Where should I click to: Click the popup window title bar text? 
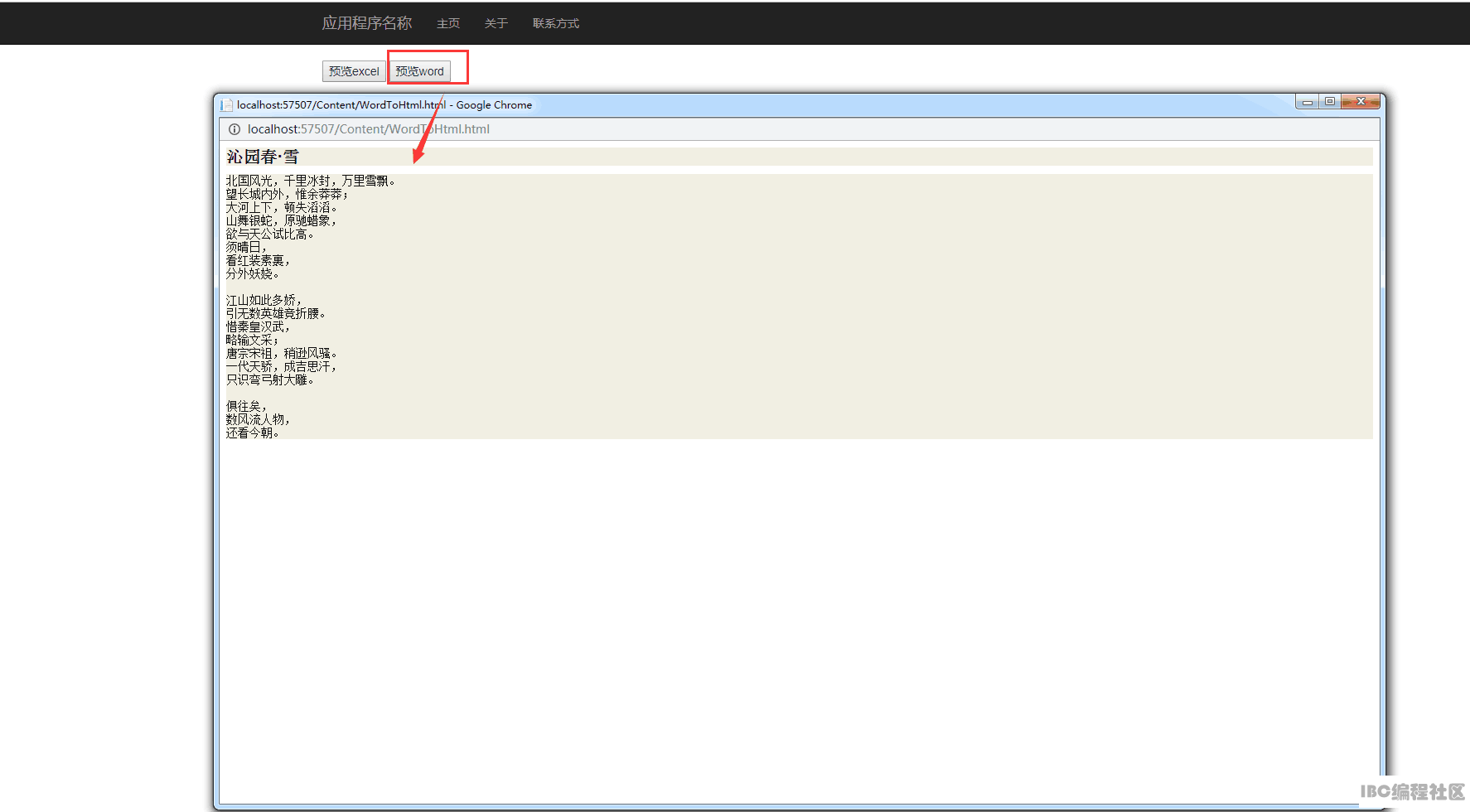pyautogui.click(x=384, y=105)
